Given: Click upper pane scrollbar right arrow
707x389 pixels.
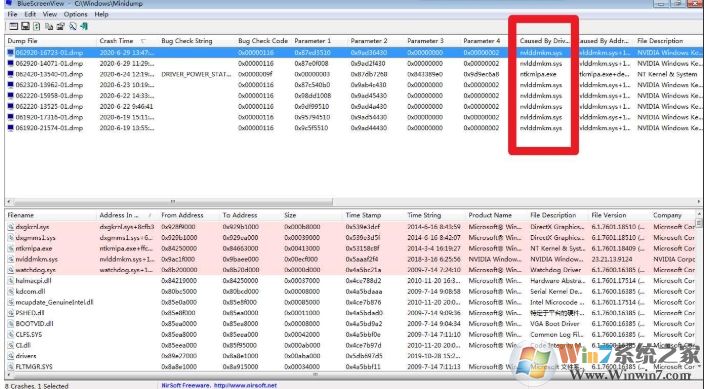Looking at the screenshot, I should tap(699, 201).
